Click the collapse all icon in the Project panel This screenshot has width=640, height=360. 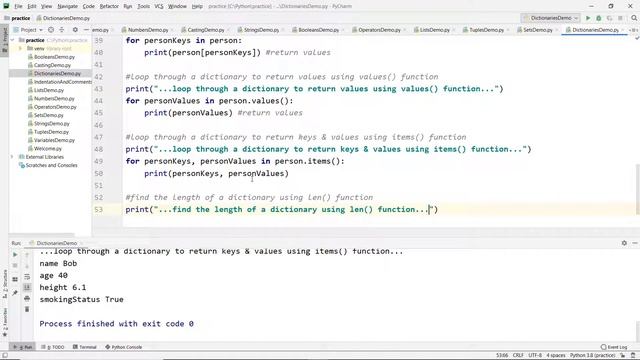(62, 30)
